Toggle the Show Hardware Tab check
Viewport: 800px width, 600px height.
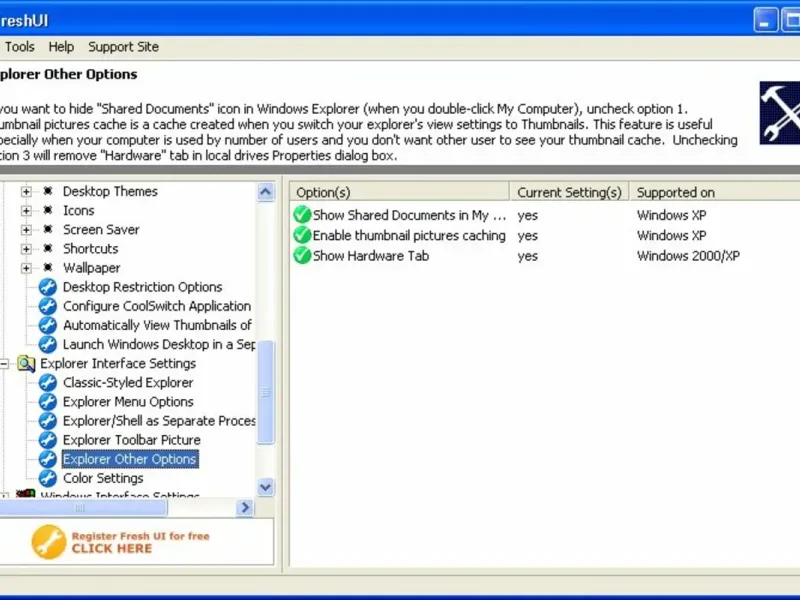(x=302, y=256)
